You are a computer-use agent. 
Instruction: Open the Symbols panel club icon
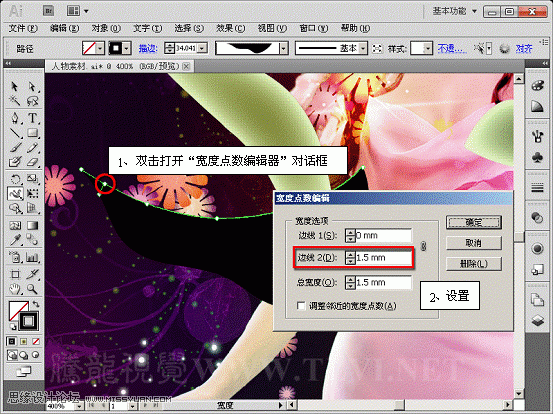tap(537, 157)
